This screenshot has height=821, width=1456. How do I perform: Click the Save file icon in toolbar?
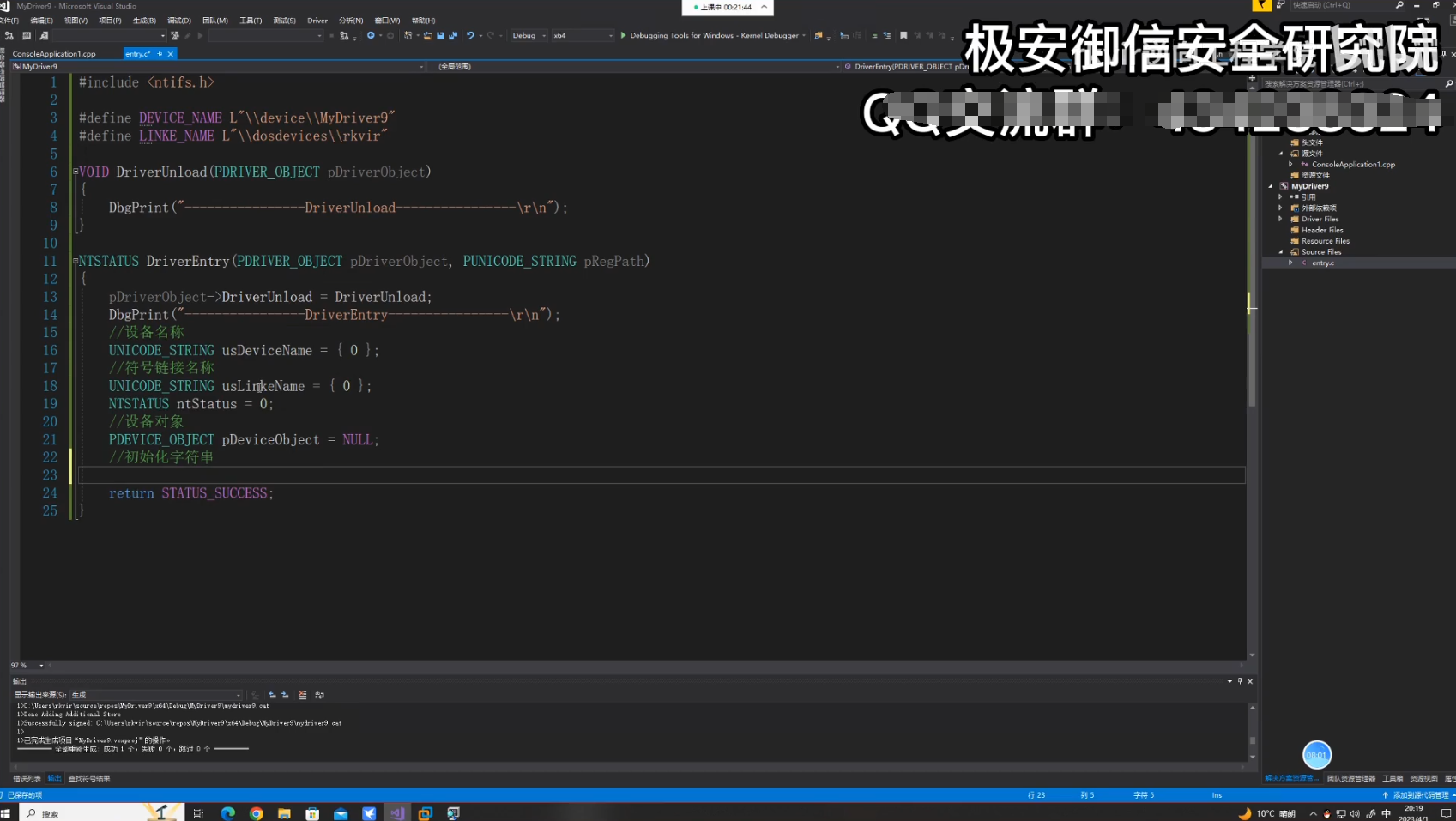440,36
